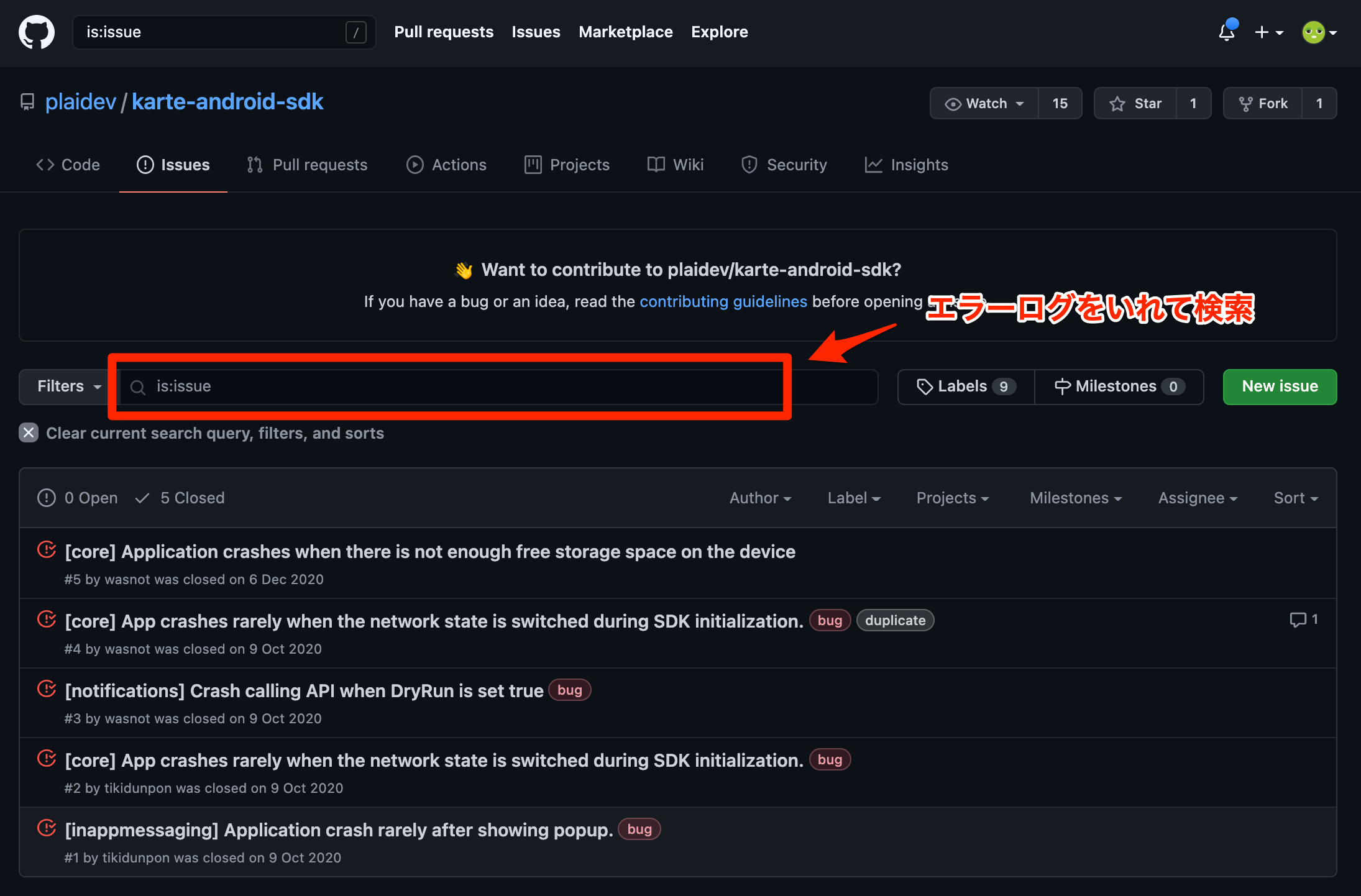Click the green New issue button

click(x=1280, y=386)
